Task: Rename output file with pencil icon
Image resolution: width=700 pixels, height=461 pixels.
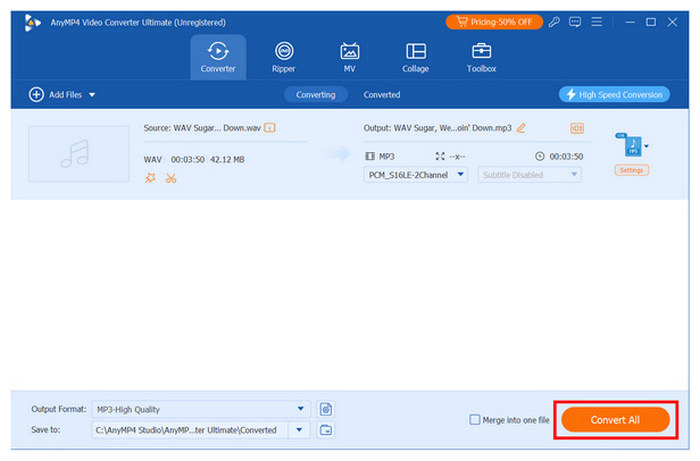Action: (x=521, y=128)
